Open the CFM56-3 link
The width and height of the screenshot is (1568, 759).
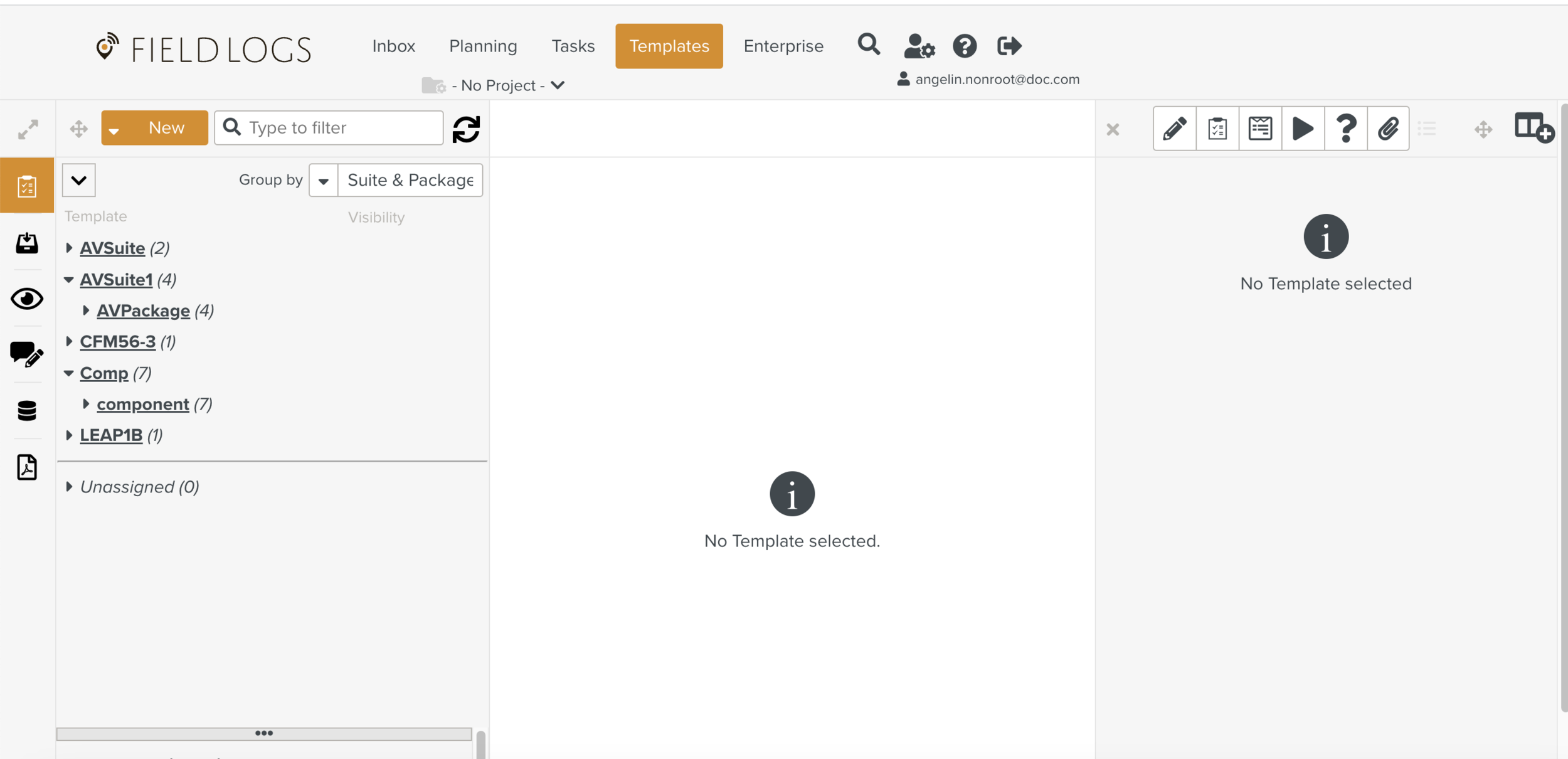click(118, 342)
